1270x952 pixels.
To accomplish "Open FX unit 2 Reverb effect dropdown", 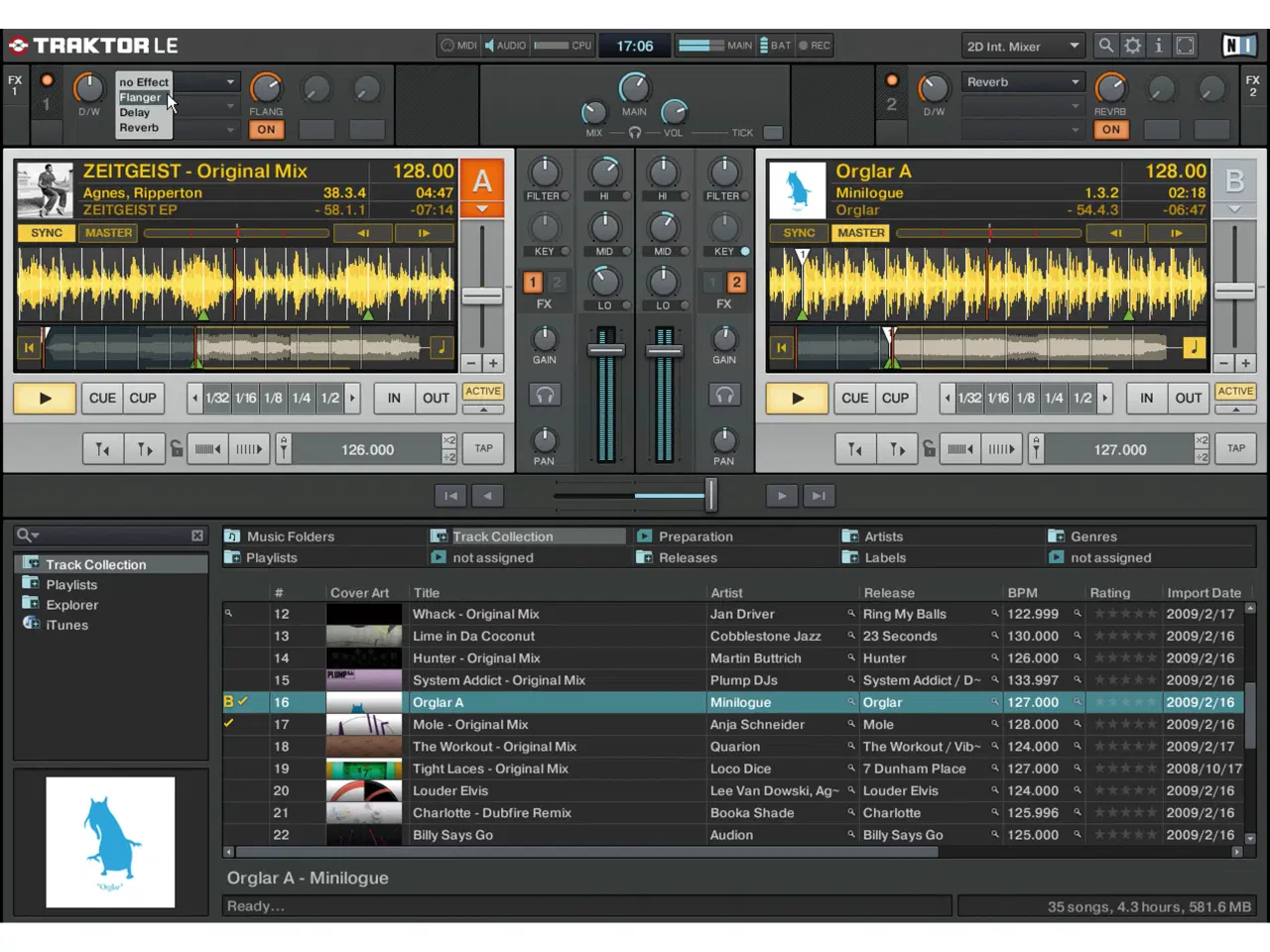I will (x=1023, y=82).
